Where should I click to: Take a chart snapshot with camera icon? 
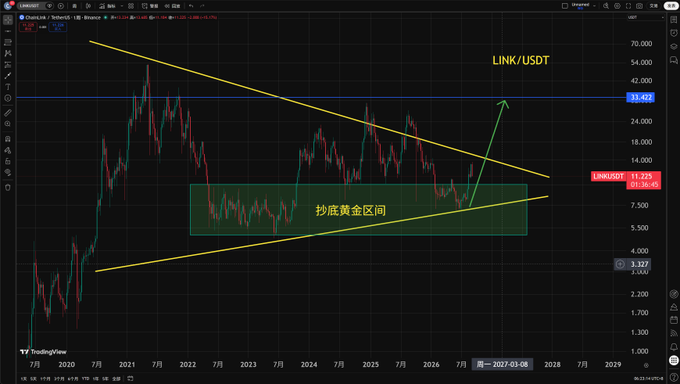(639, 6)
